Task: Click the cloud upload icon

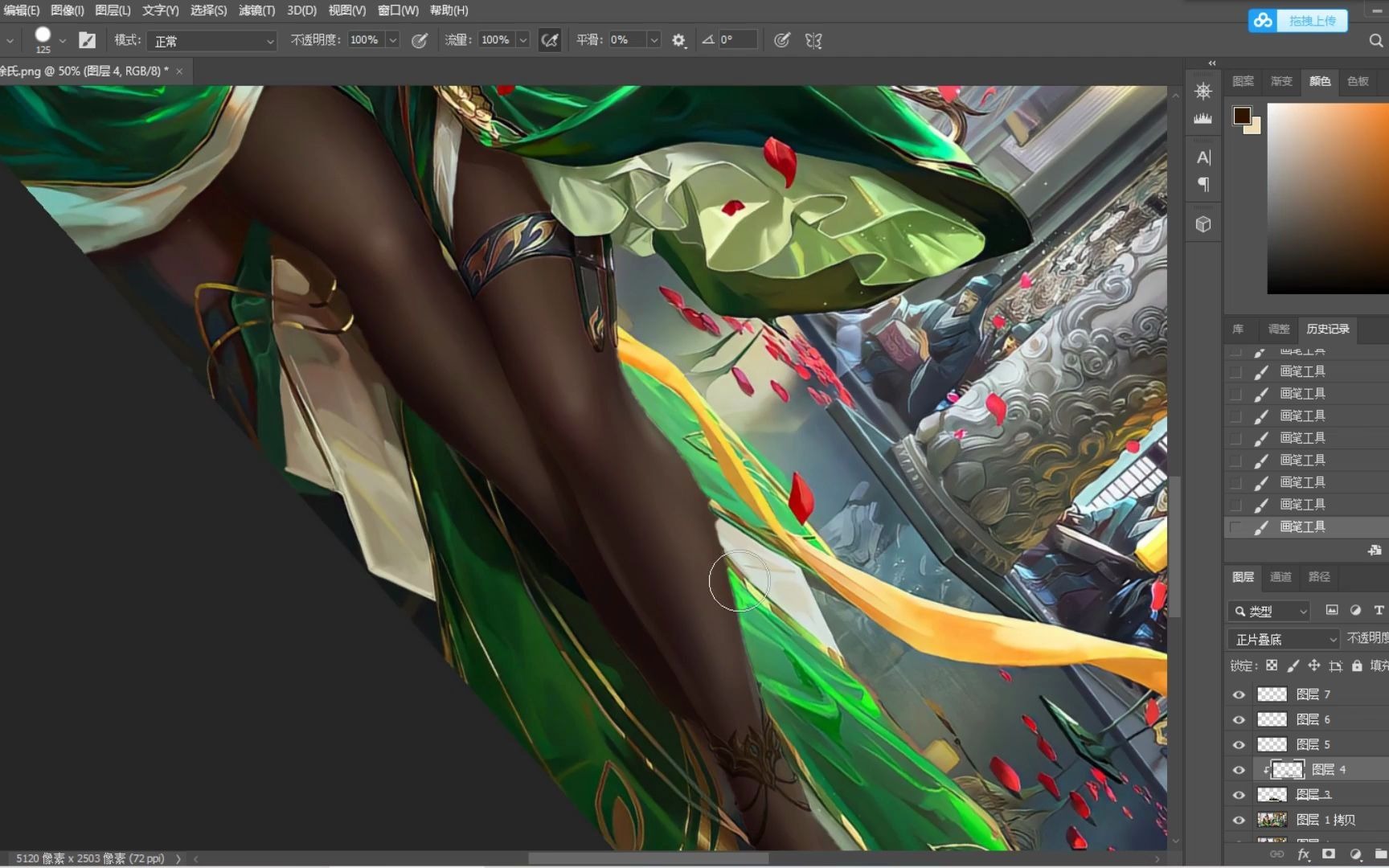Action: point(1263,20)
